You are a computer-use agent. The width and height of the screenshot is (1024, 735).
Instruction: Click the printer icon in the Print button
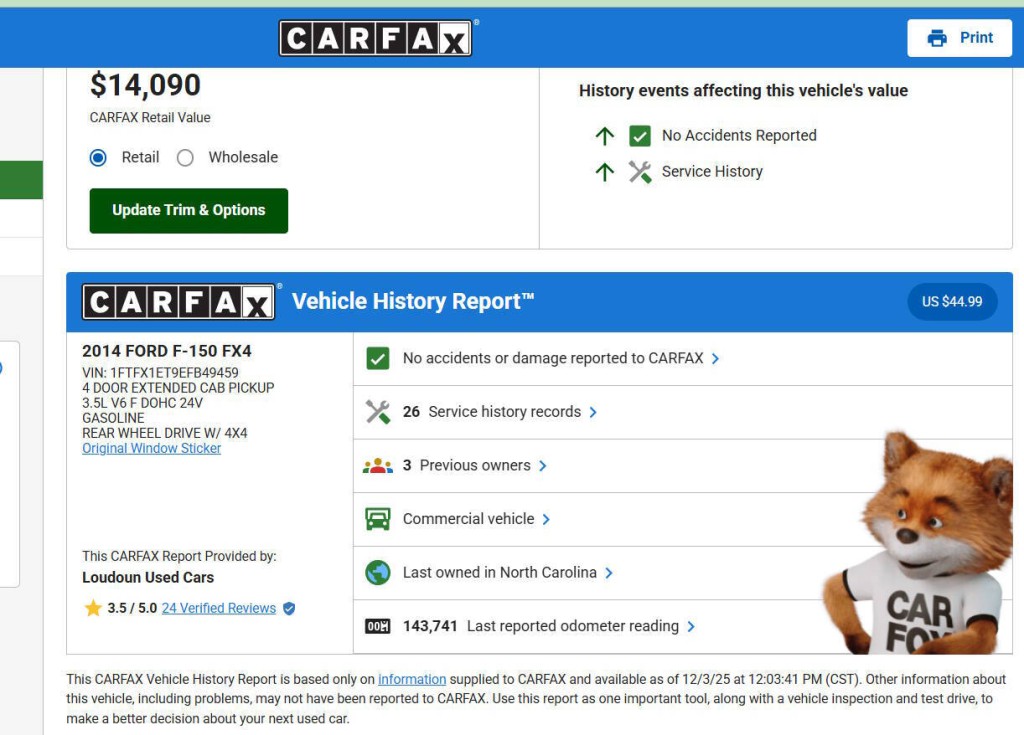[936, 37]
